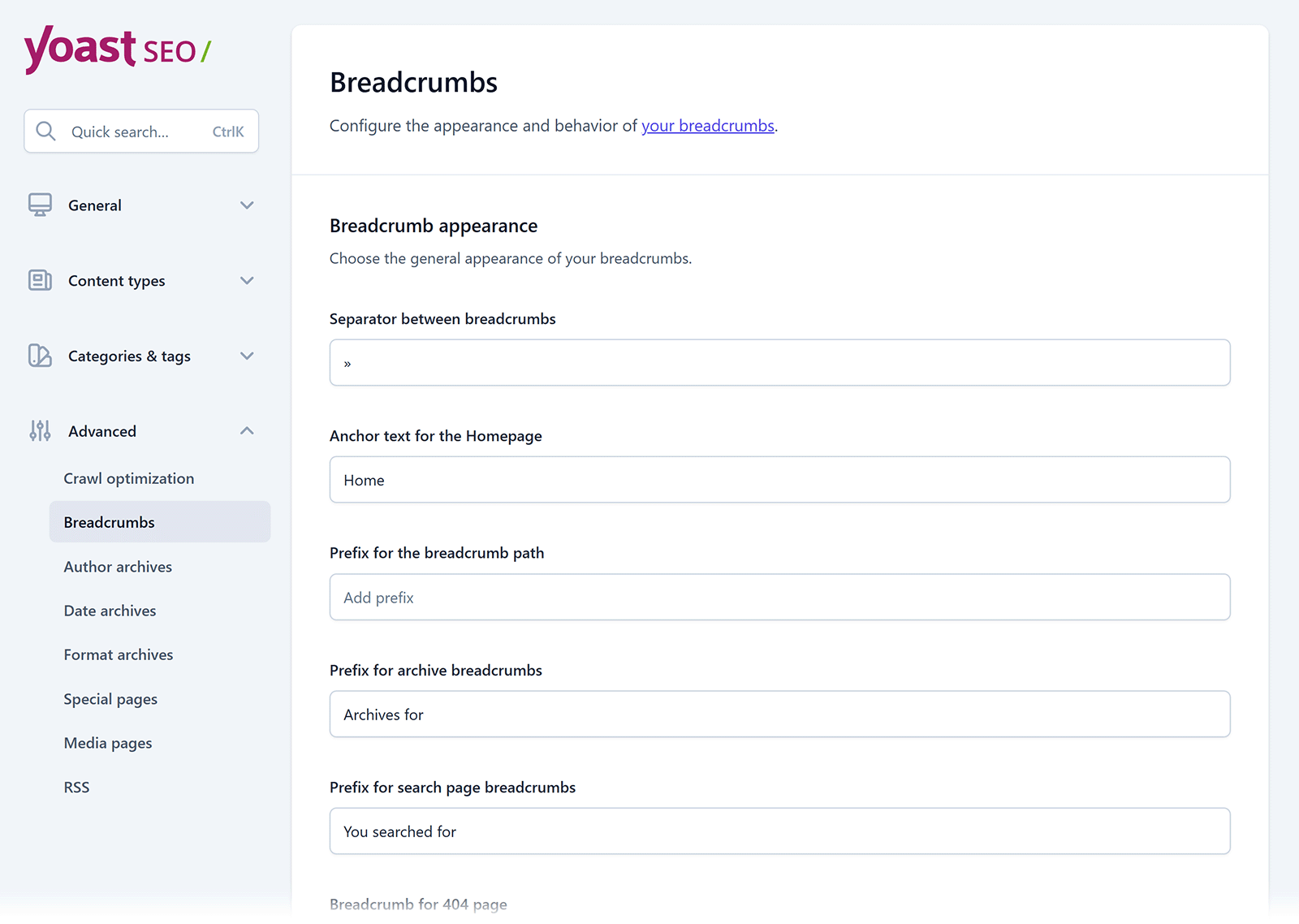1299x924 pixels.
Task: Click the Advanced sliders icon
Action: 38,430
